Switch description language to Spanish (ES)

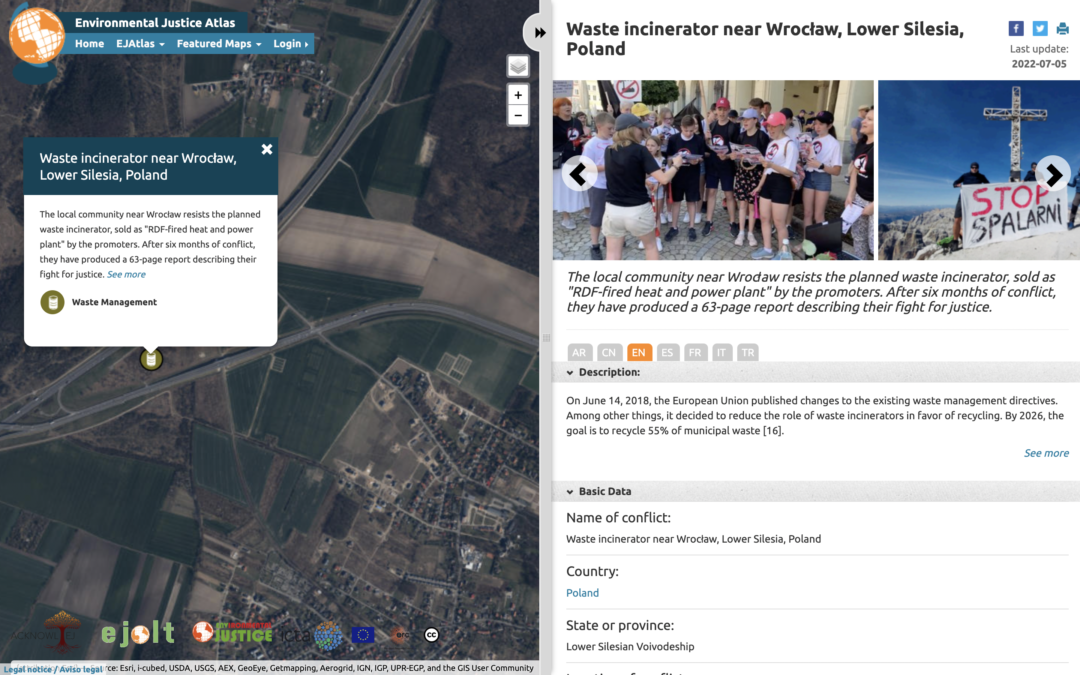pos(667,352)
